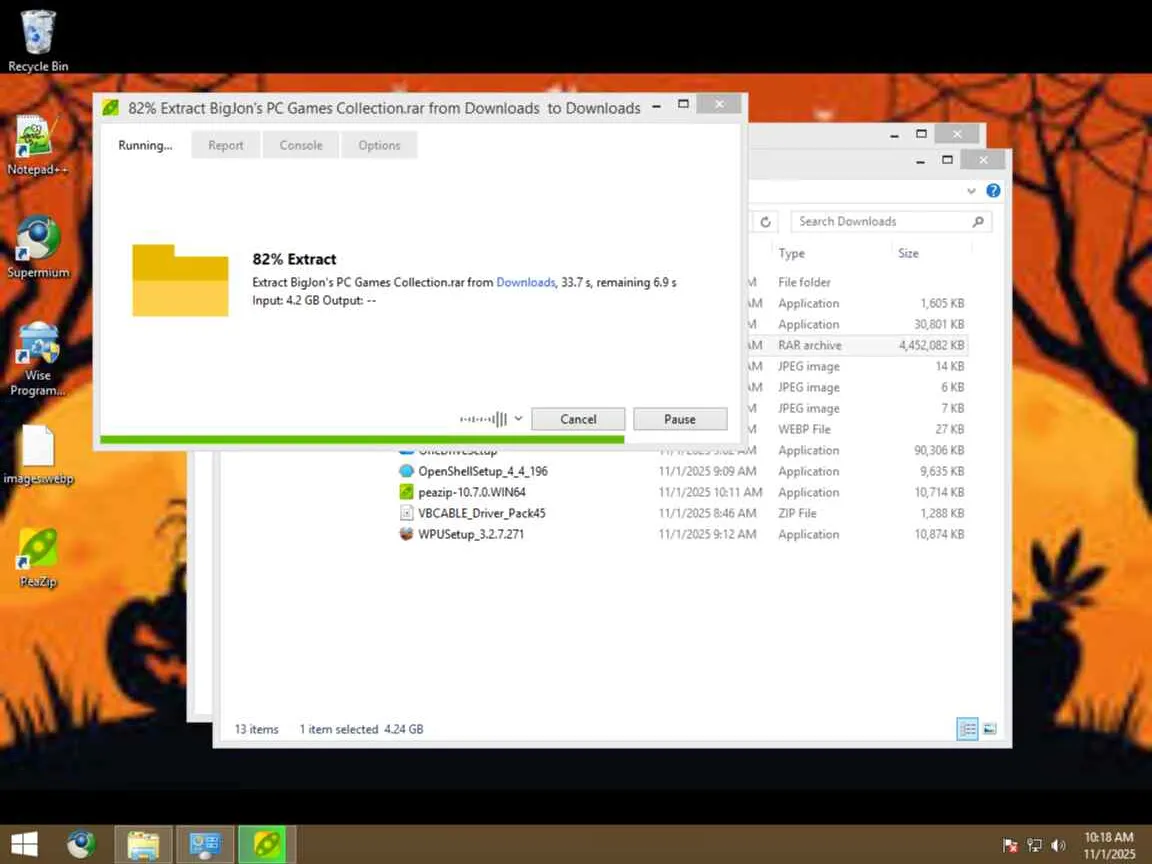Screen dimensions: 1152x864
Task: Select the RAR archive 4,452,082 KB row
Action: point(857,345)
